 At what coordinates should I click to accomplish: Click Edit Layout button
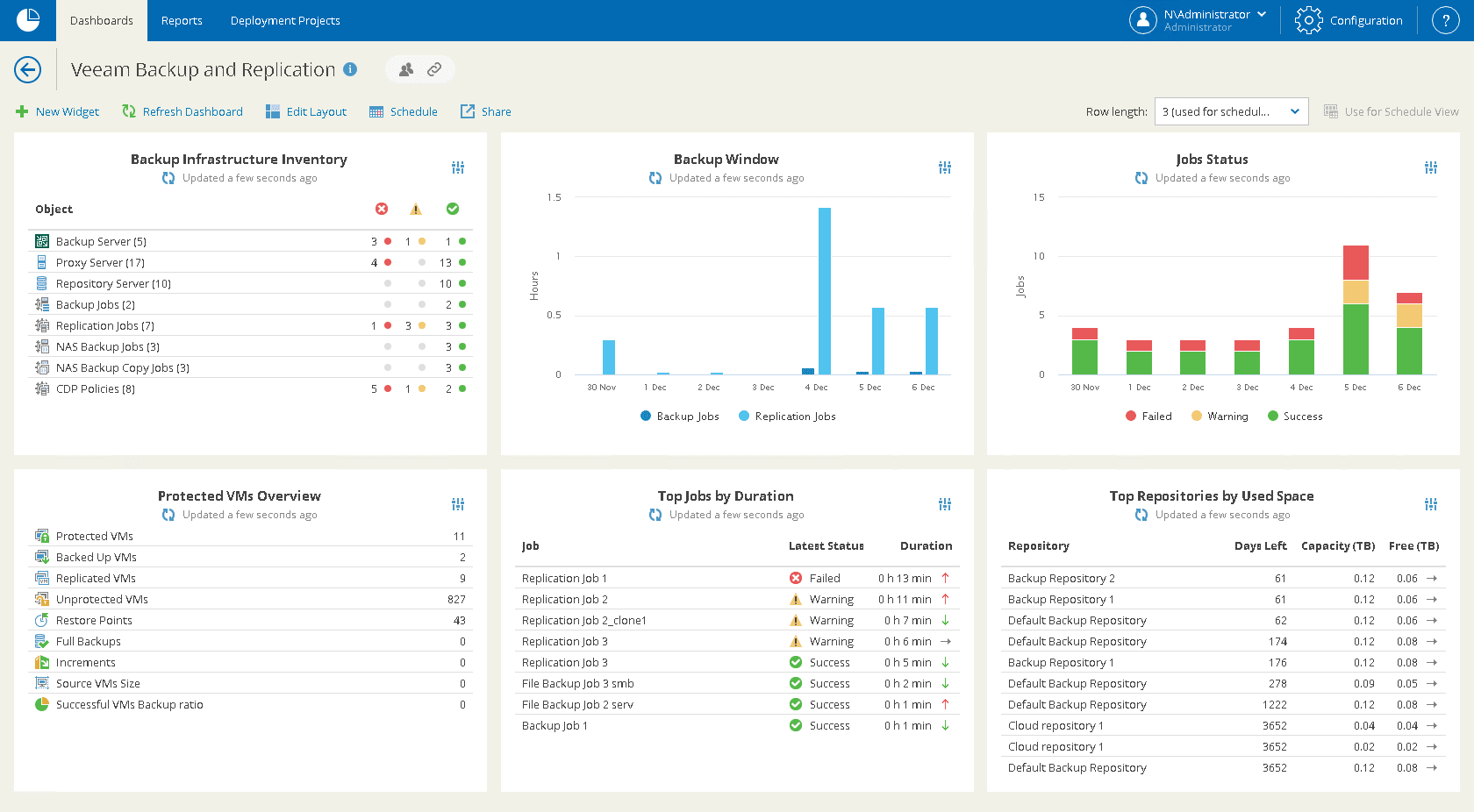tap(305, 111)
